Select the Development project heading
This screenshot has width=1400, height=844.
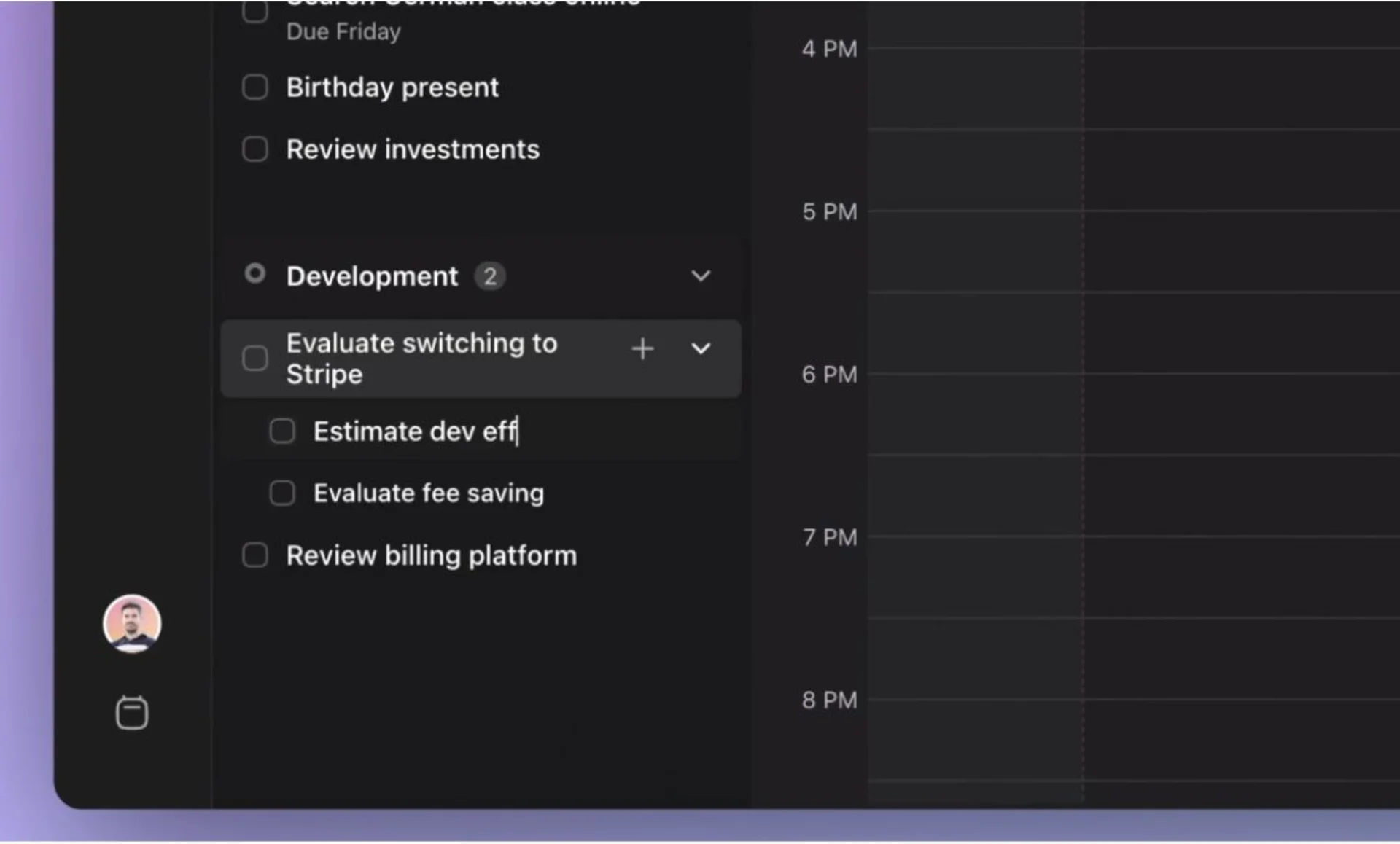click(x=372, y=276)
